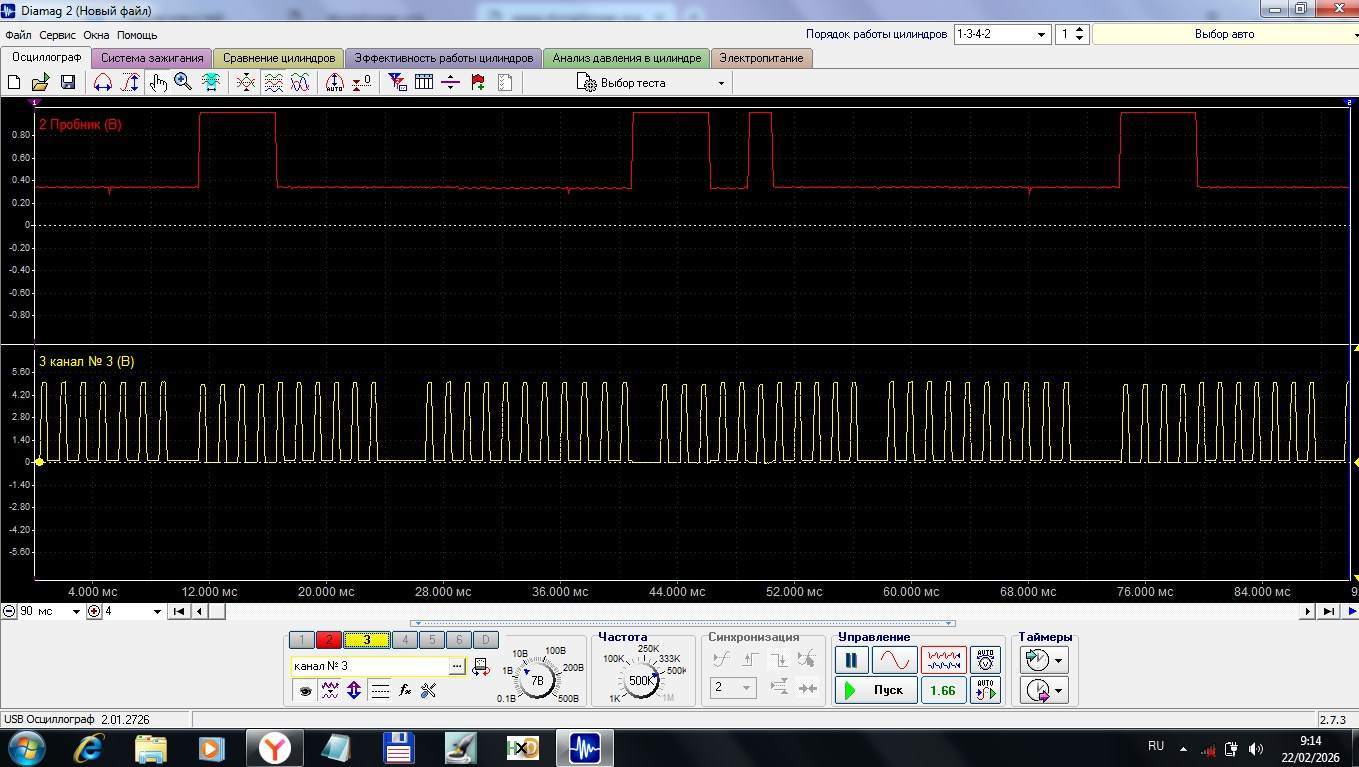Image resolution: width=1359 pixels, height=767 pixels.
Task: Open the Выбор теста dropdown
Action: pyautogui.click(x=651, y=83)
